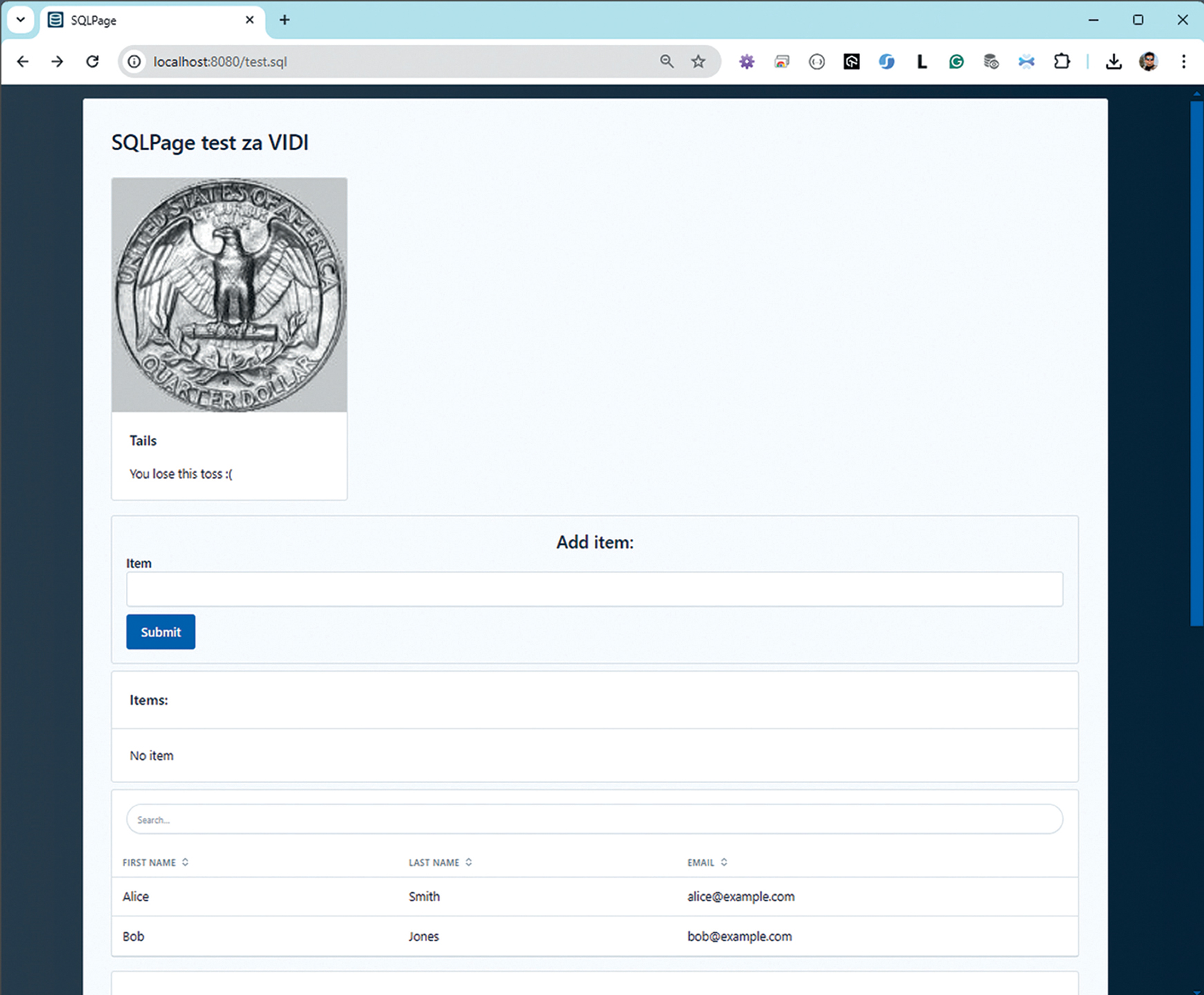Open the Extensions puzzle piece menu

pos(1062,61)
